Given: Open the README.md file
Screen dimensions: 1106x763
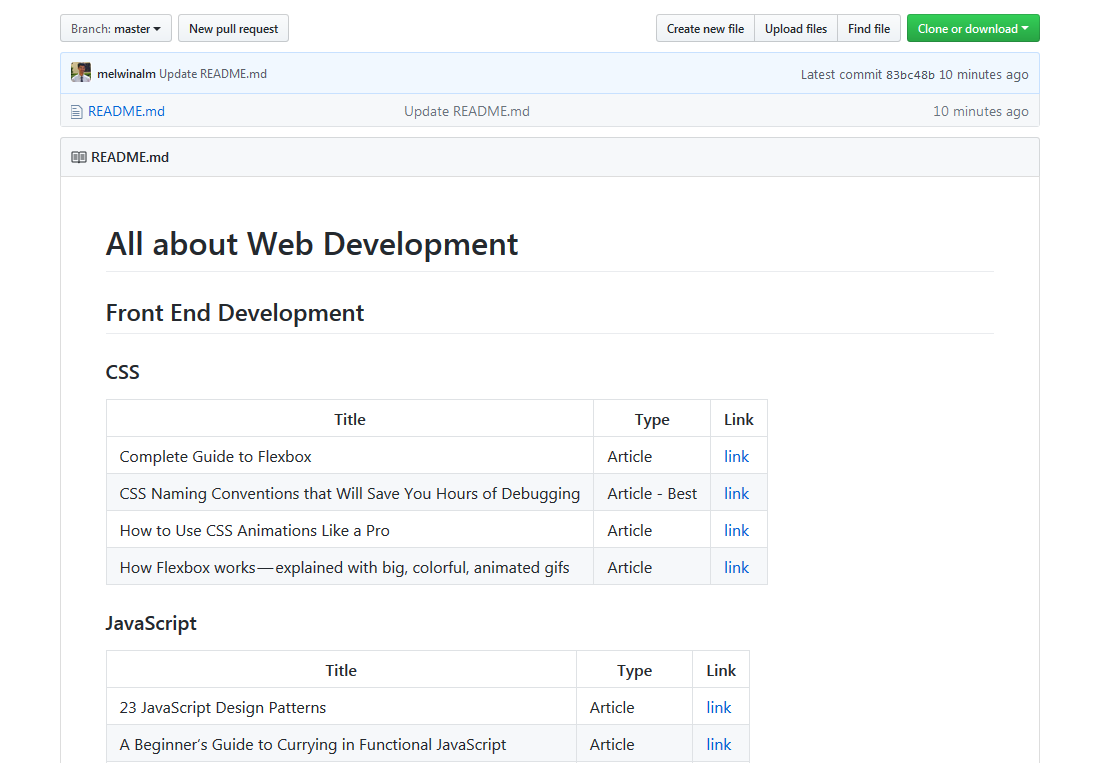Looking at the screenshot, I should click(125, 111).
